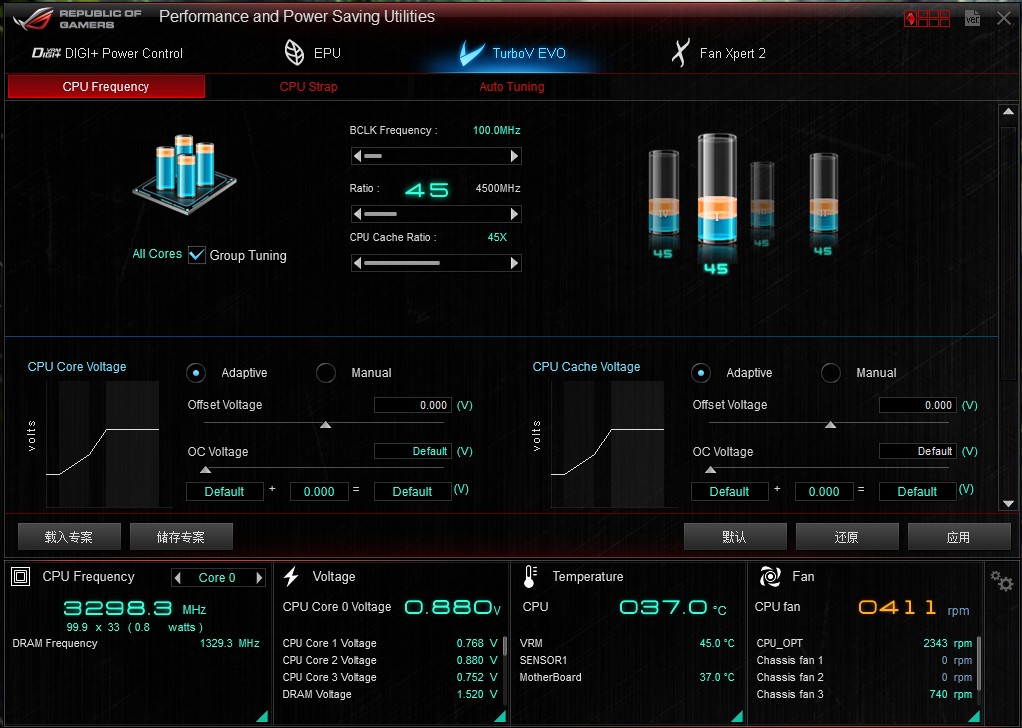The height and width of the screenshot is (728, 1022).
Task: Click CPU Cache Offset Voltage slider handle
Action: [830, 424]
